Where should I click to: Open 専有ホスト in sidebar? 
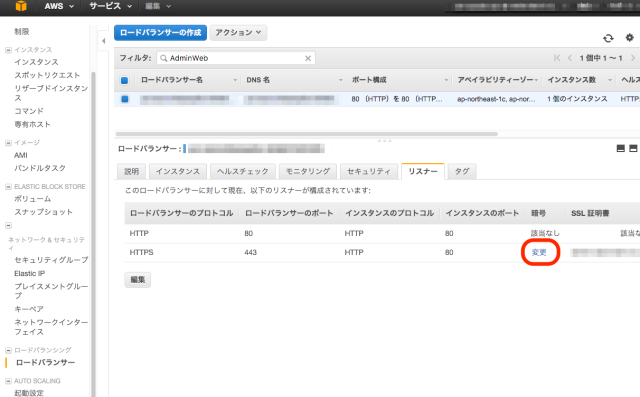32,124
